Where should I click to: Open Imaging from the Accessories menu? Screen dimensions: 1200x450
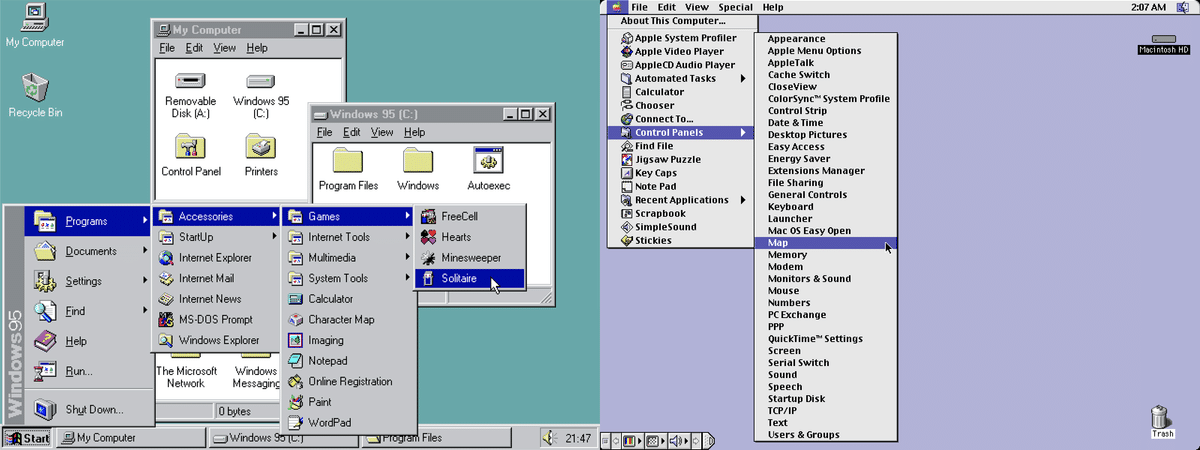point(348,340)
